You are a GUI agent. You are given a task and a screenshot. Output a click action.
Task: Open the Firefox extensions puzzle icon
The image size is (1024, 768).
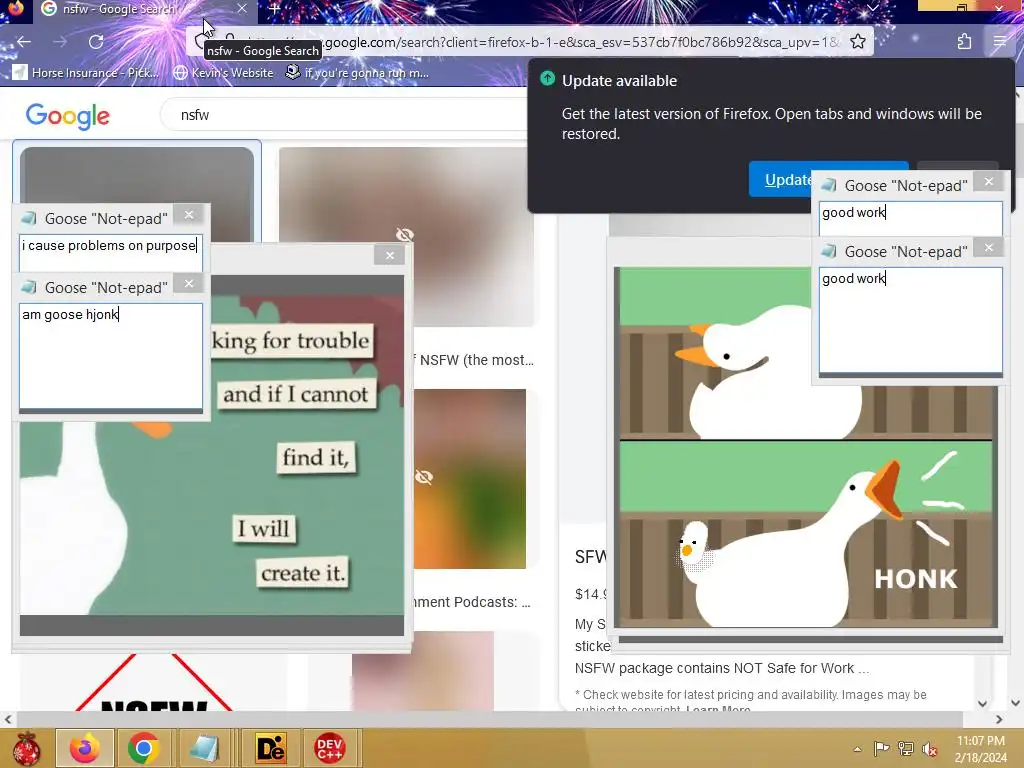pyautogui.click(x=964, y=42)
